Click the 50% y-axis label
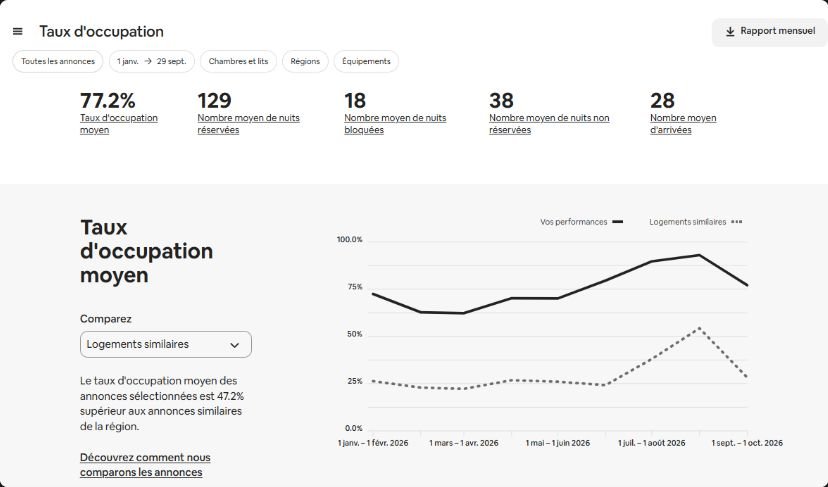 (x=355, y=334)
